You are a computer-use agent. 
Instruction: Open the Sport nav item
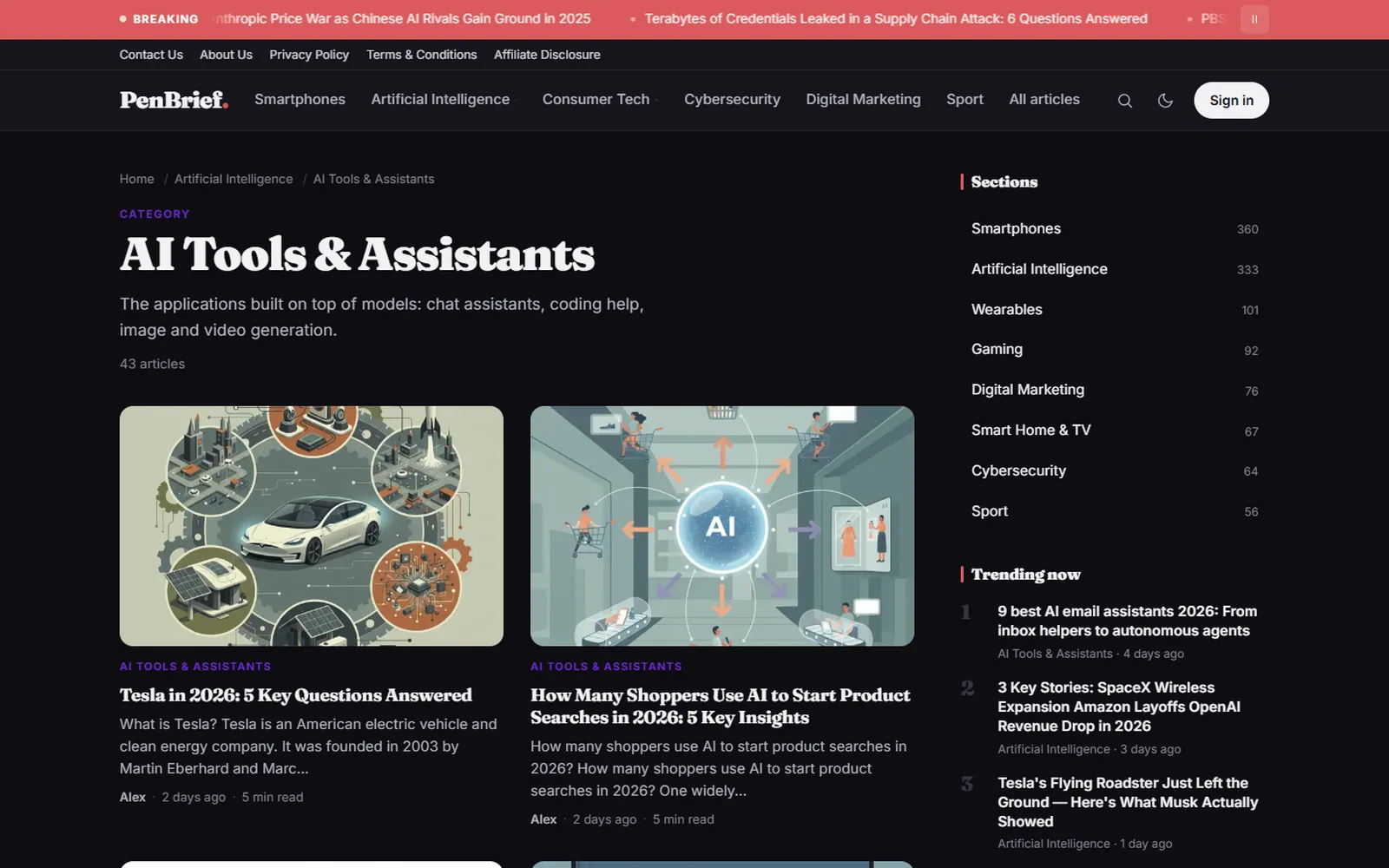(x=964, y=99)
